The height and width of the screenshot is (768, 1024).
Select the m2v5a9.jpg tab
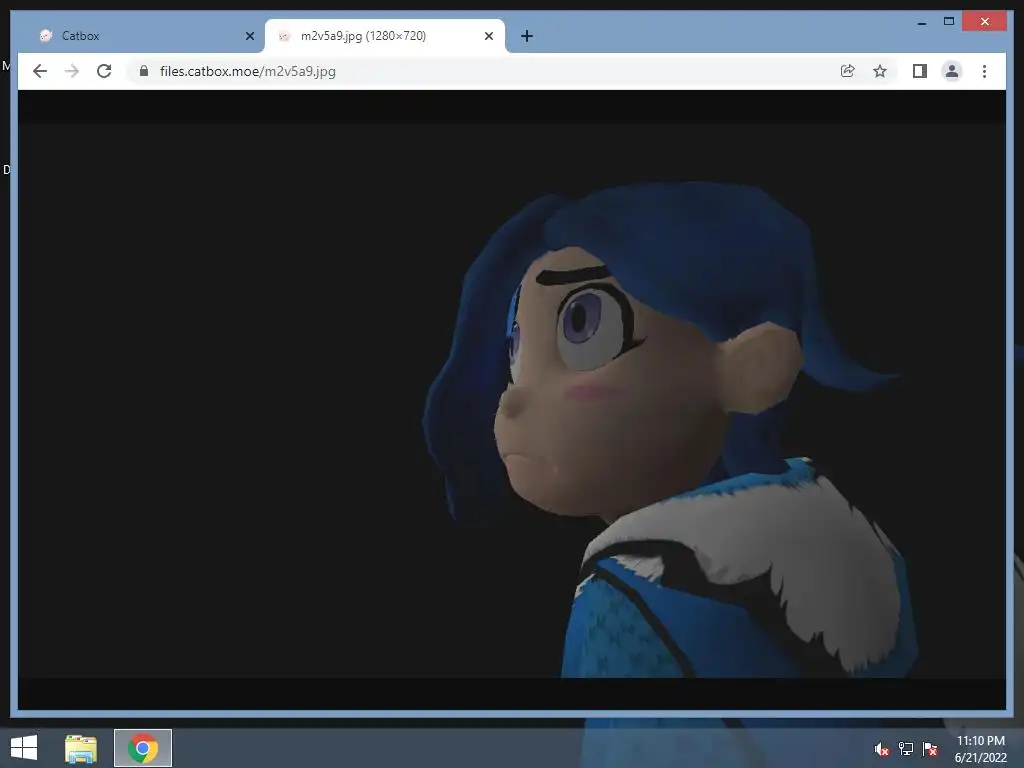[x=385, y=36]
